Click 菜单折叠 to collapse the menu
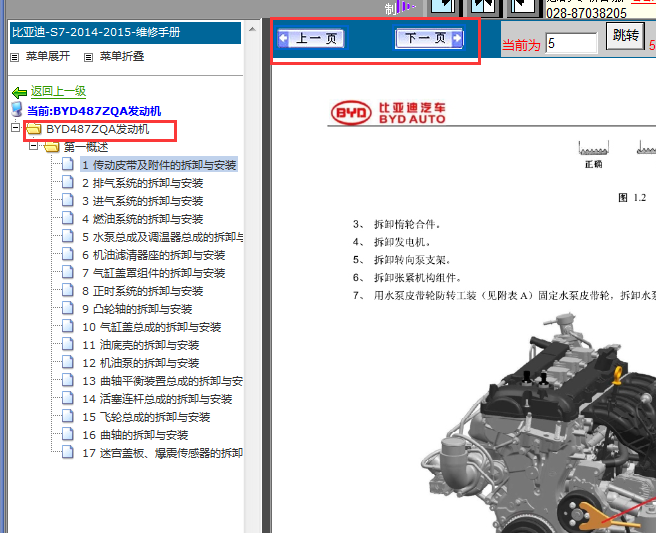 122,56
